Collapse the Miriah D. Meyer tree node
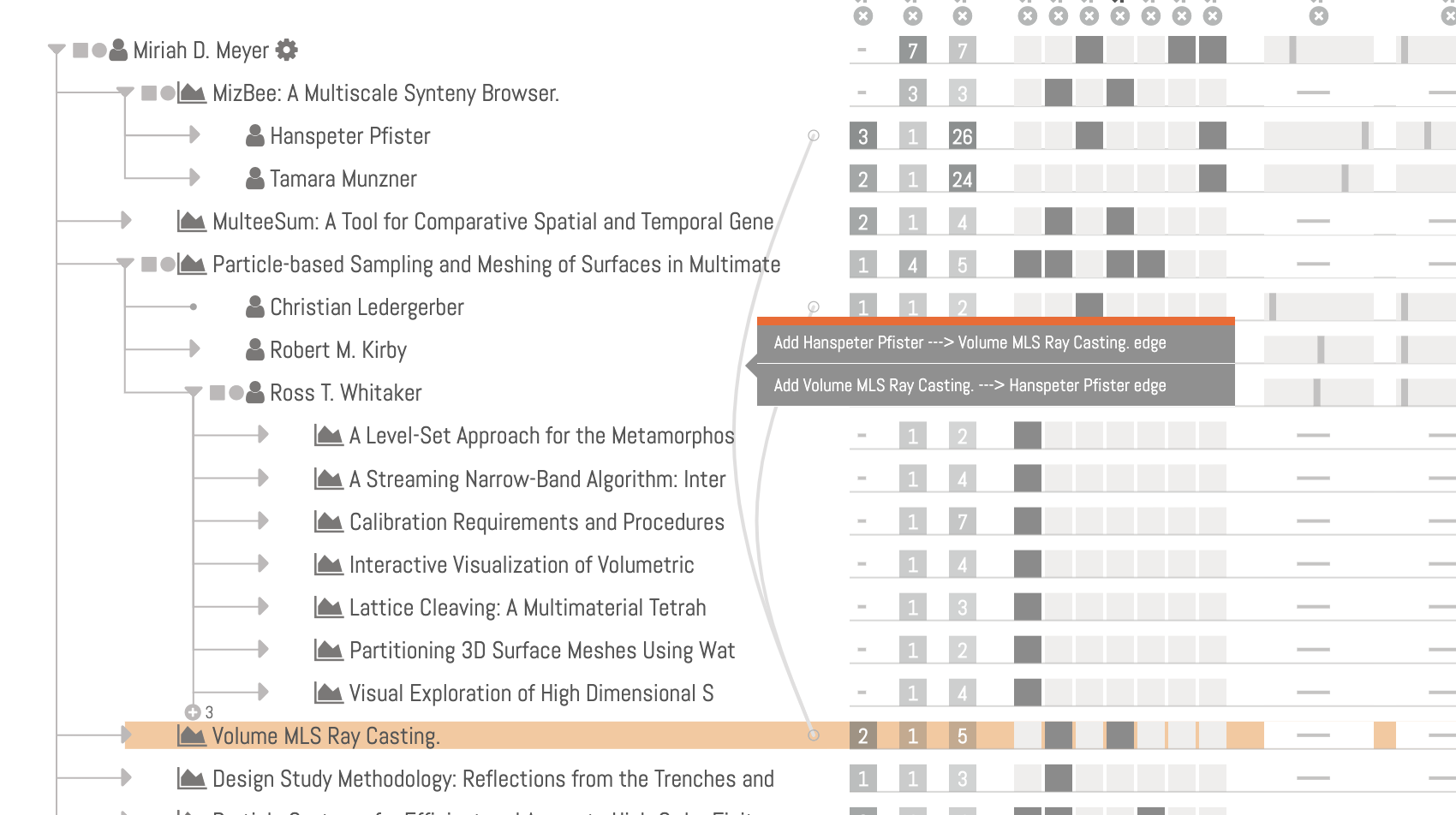This screenshot has height=815, width=1456. click(57, 51)
